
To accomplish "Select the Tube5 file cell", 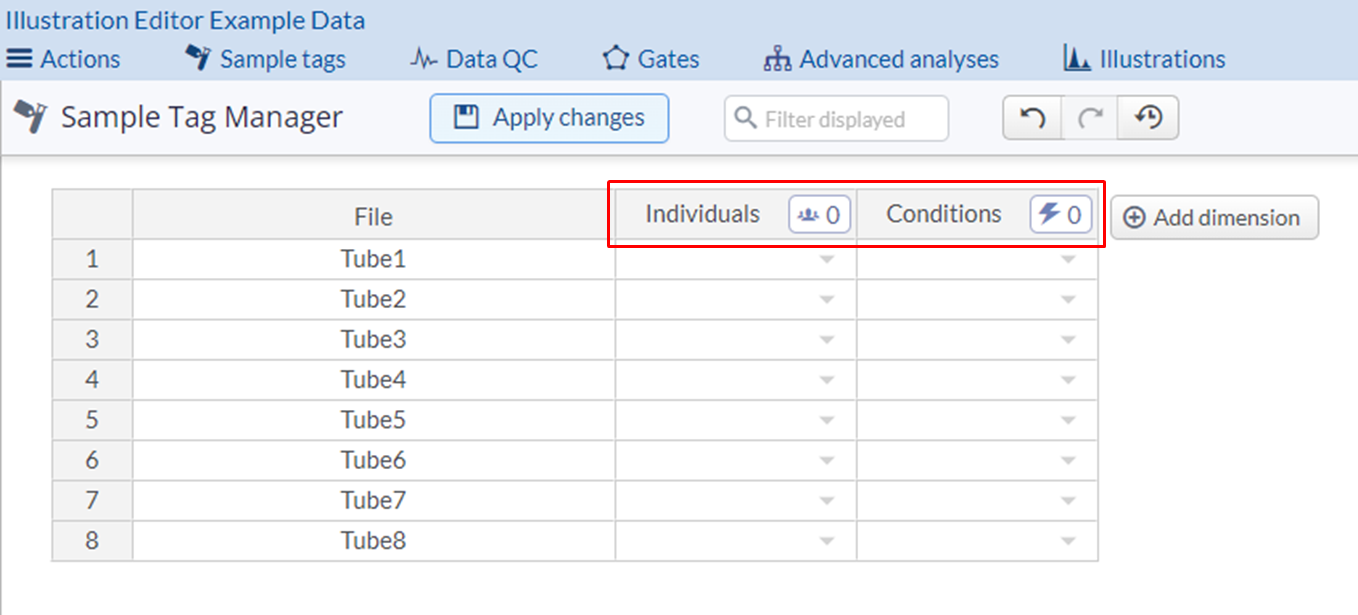I will (x=373, y=420).
